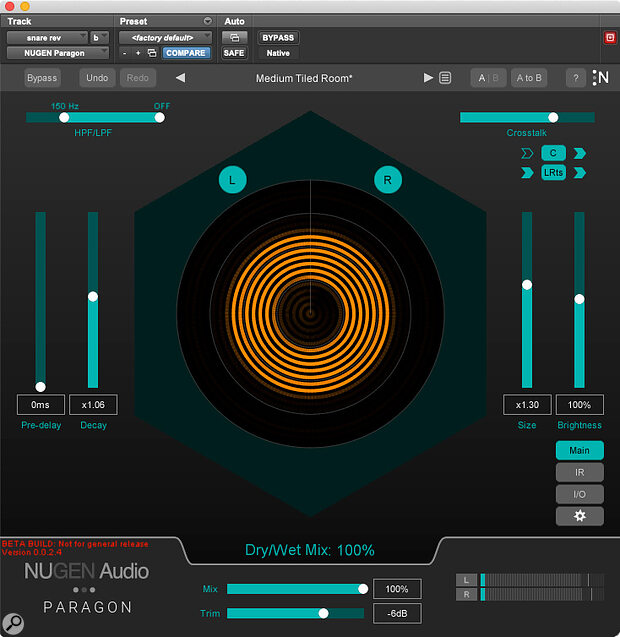The image size is (620, 637).
Task: Toggle the COMPARE button
Action: [x=186, y=53]
